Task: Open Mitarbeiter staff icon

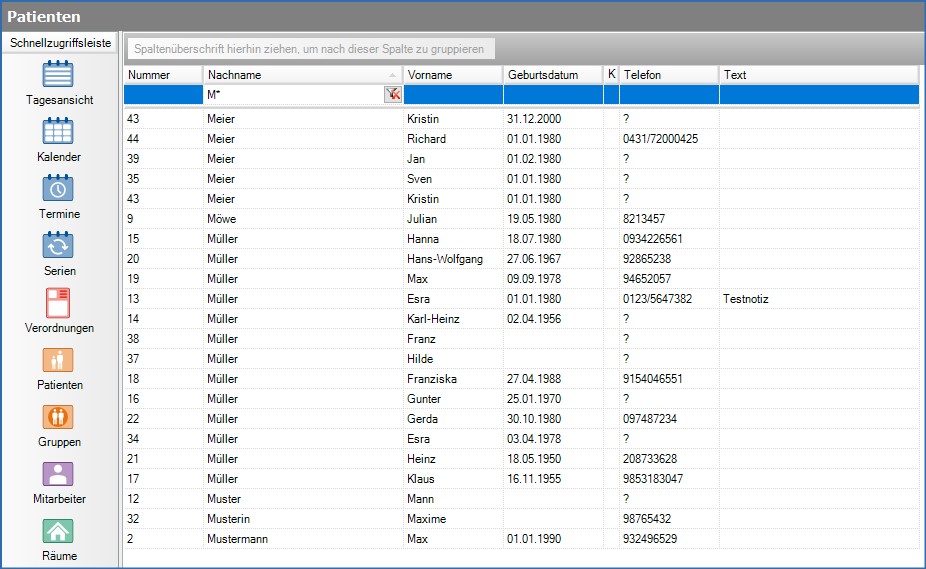Action: pyautogui.click(x=59, y=474)
